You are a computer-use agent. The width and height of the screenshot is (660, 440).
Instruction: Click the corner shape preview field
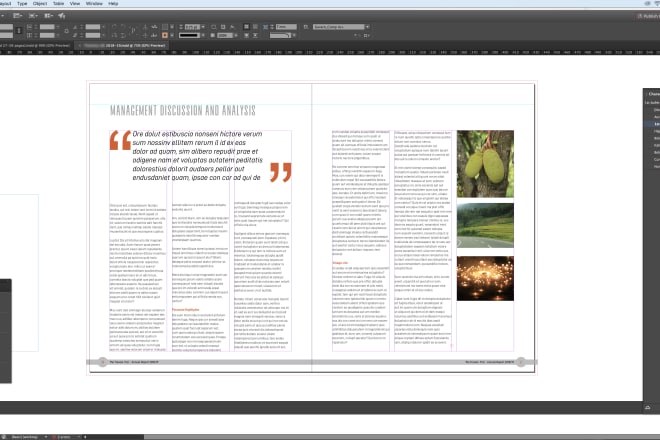pos(280,35)
